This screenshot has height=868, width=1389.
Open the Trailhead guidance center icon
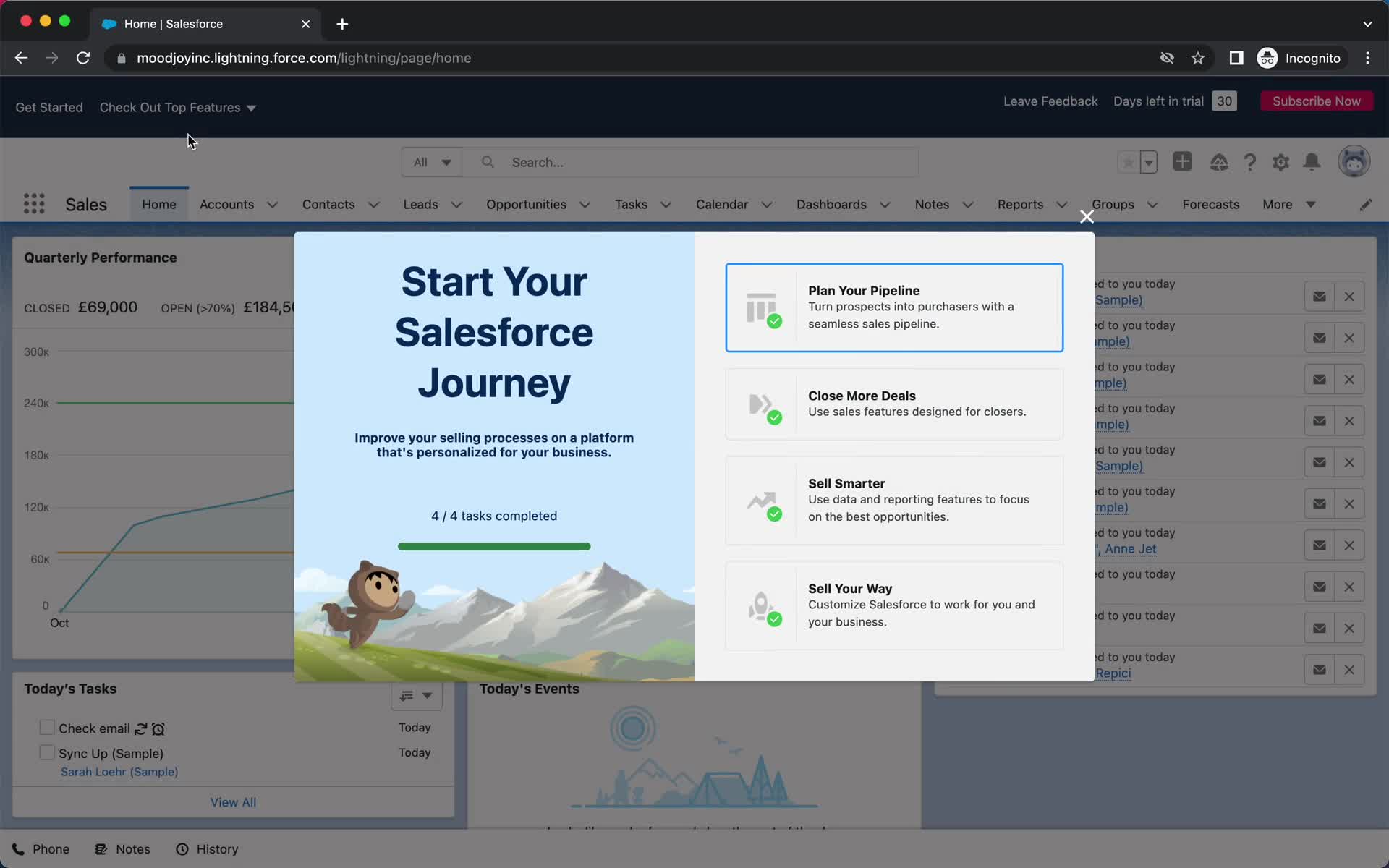tap(1218, 162)
